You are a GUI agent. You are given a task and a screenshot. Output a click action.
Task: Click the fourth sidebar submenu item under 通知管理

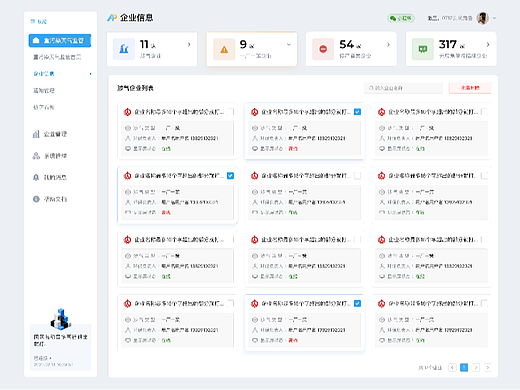click(x=44, y=107)
